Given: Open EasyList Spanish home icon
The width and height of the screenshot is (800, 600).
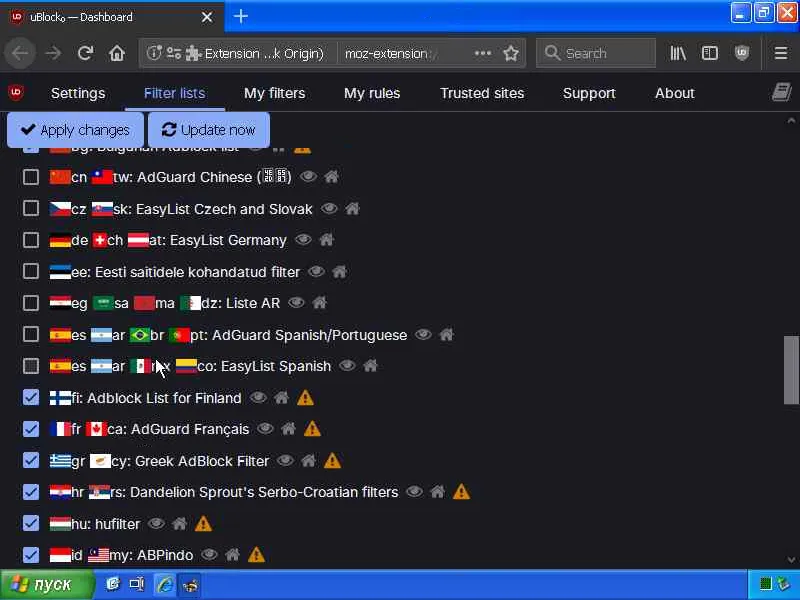Looking at the screenshot, I should 370,365.
